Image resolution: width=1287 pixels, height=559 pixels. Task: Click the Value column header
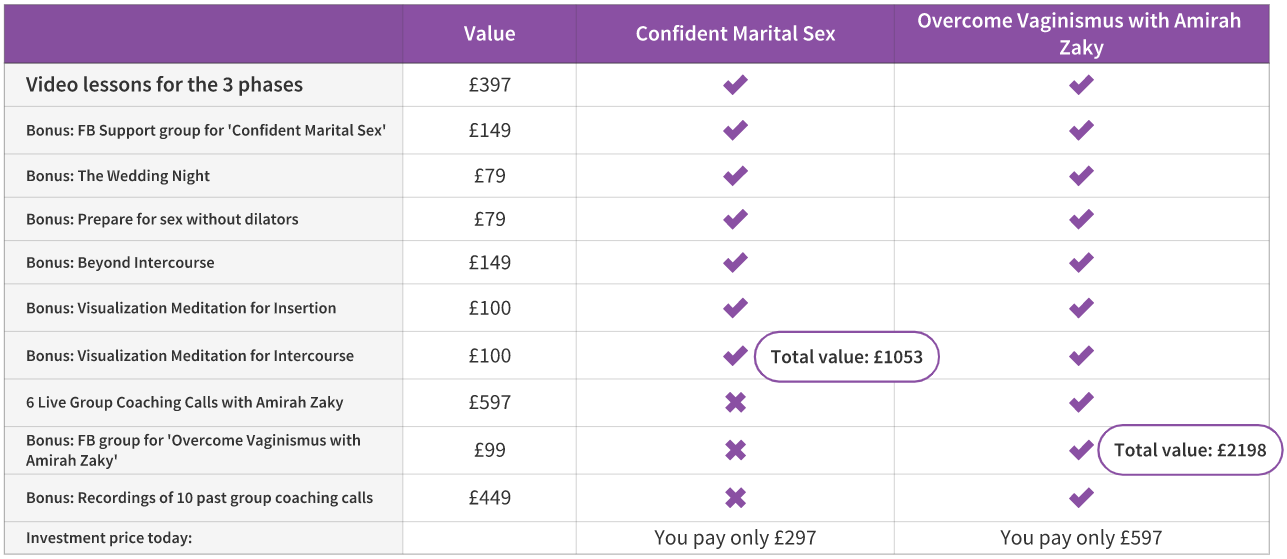[x=490, y=34]
